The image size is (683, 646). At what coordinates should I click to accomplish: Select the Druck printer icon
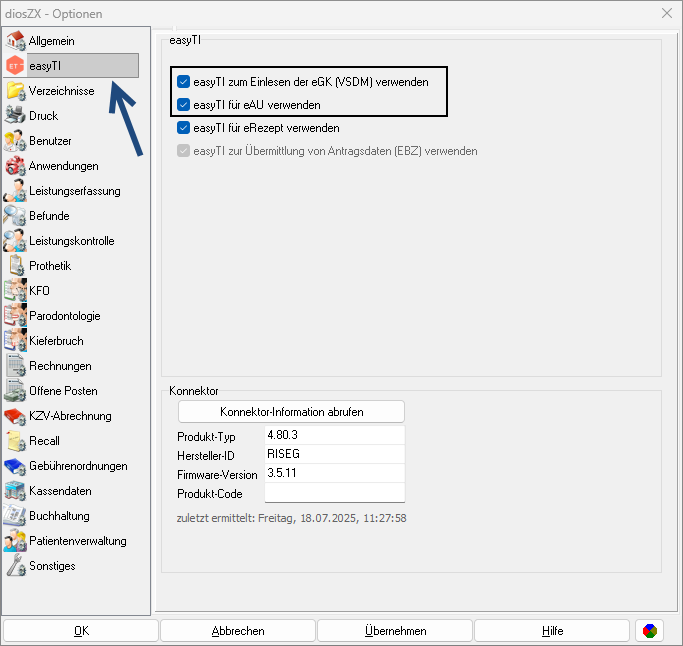click(x=15, y=116)
